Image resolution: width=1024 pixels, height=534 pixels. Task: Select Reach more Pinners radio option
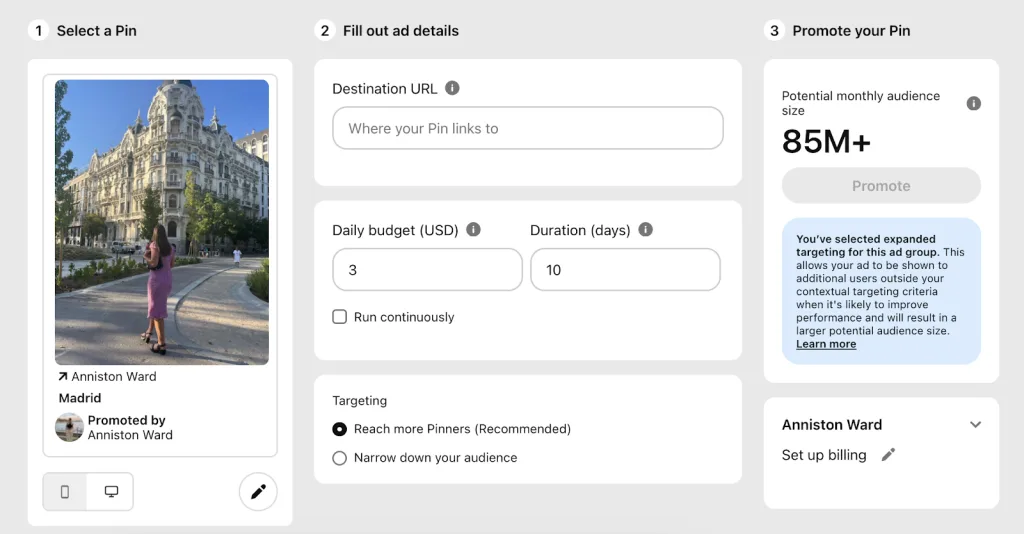click(340, 429)
